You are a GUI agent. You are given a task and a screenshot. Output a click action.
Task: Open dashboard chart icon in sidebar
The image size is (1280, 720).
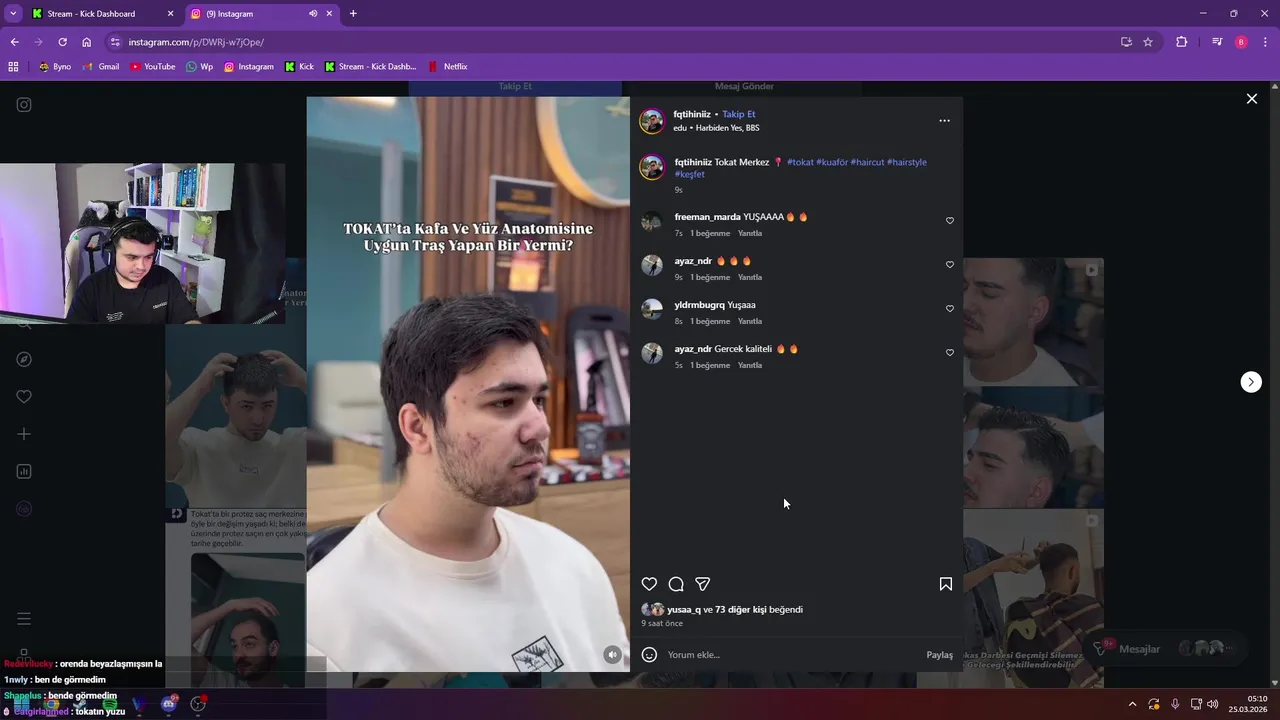coord(24,471)
